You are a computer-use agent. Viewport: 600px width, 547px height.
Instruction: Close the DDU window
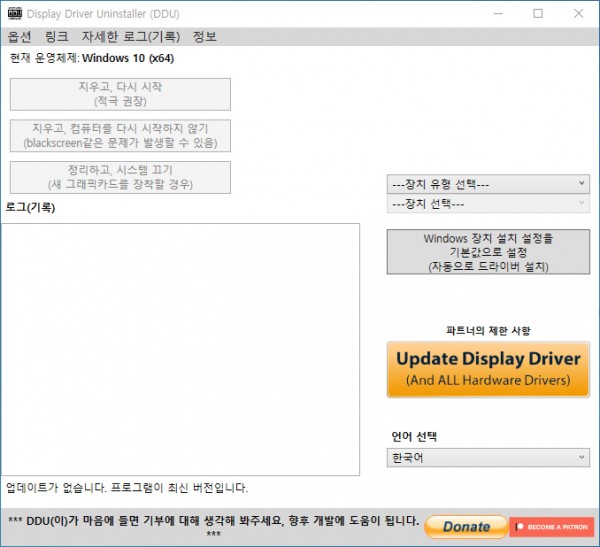pos(579,13)
